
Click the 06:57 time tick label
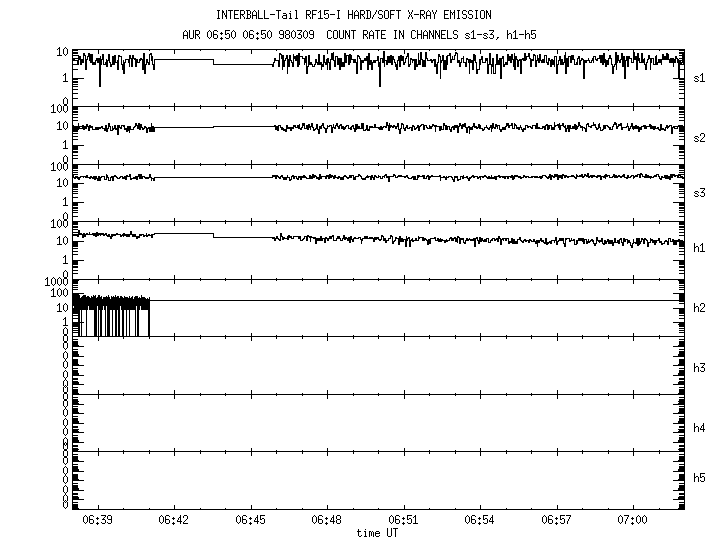pos(556,521)
